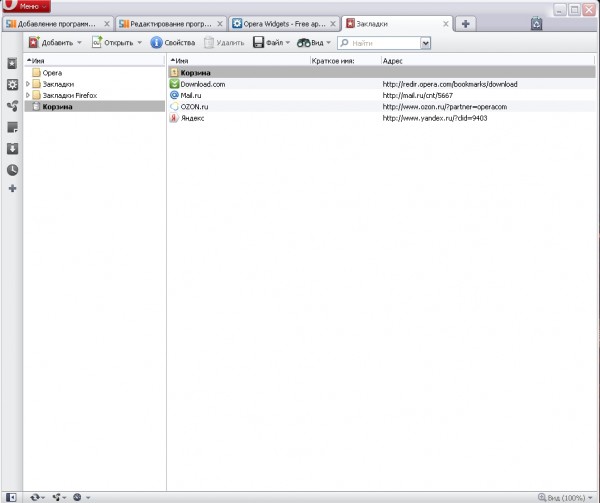Open the Файл dropdown menu
The height and width of the screenshot is (503, 600).
(x=271, y=42)
